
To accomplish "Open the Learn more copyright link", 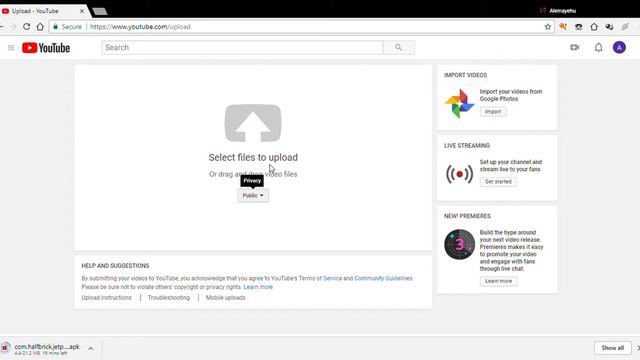I will [258, 287].
